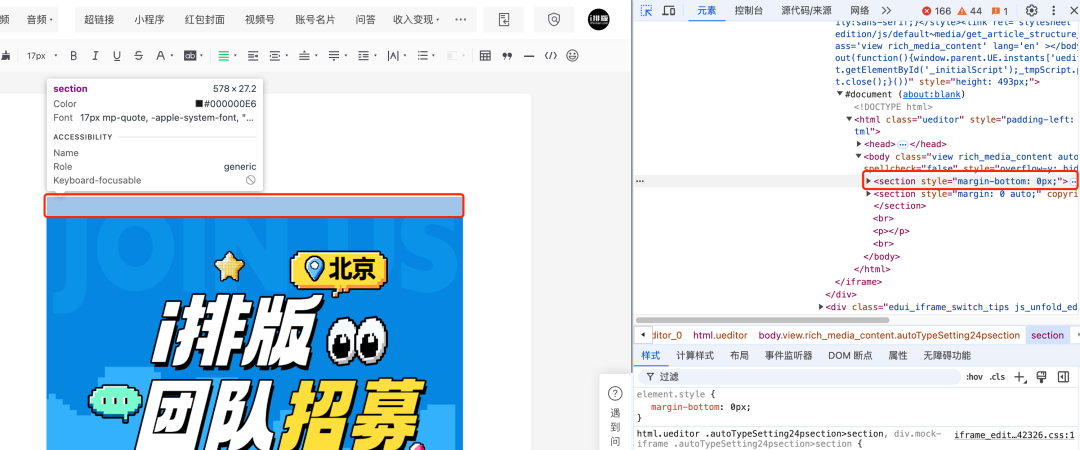
Task: Open the 音频 dropdown
Action: coord(40,19)
